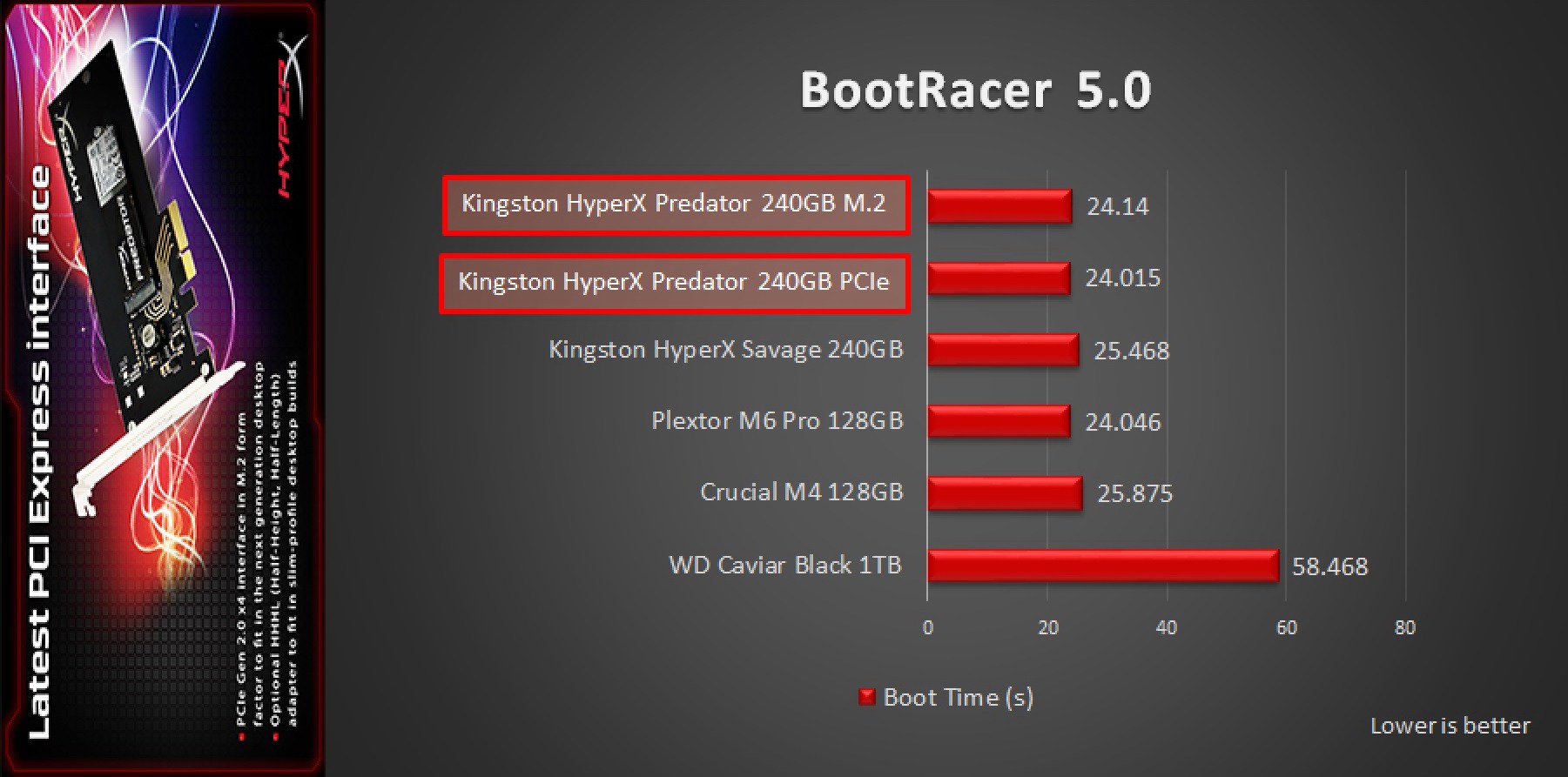Viewport: 1568px width, 777px height.
Task: Click the Kingston HyperX Savage 240GB label
Action: pos(726,350)
